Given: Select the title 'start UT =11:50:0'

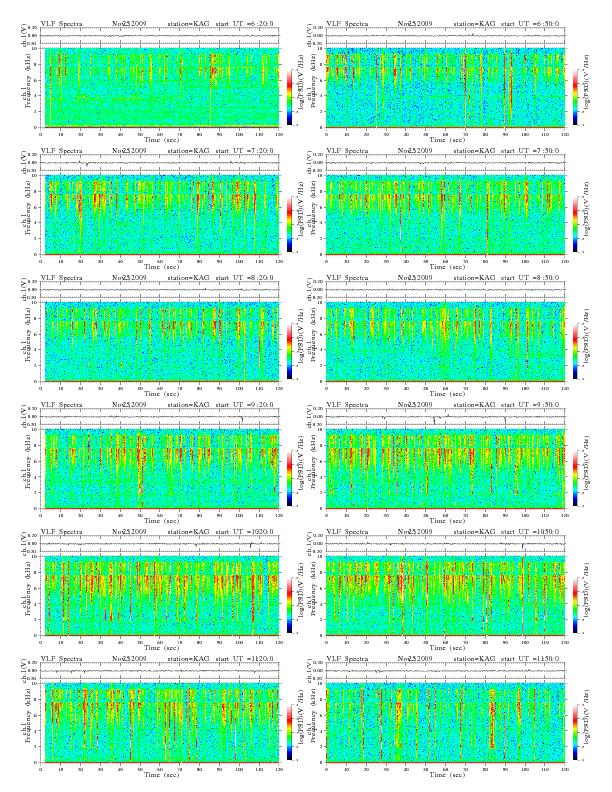Looking at the screenshot, I should [531, 659].
